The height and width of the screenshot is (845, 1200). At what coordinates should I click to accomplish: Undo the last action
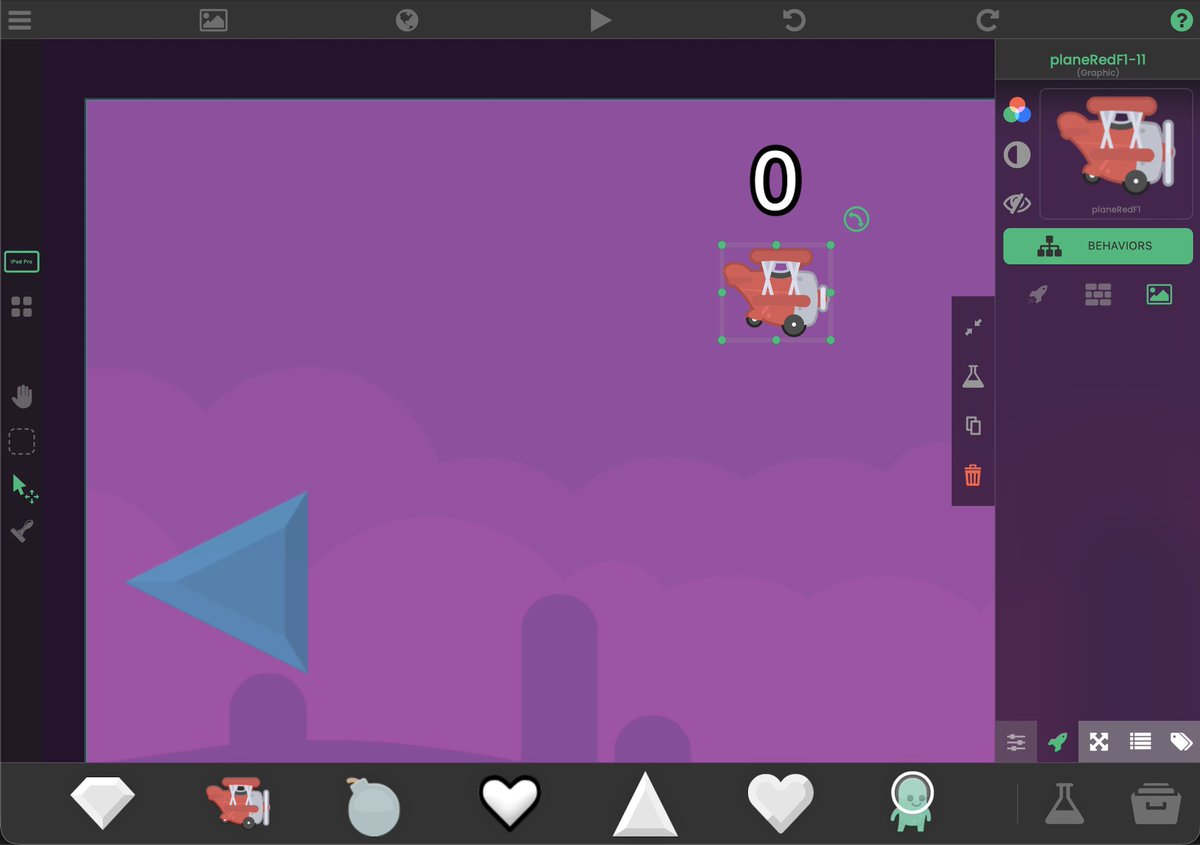[x=794, y=20]
